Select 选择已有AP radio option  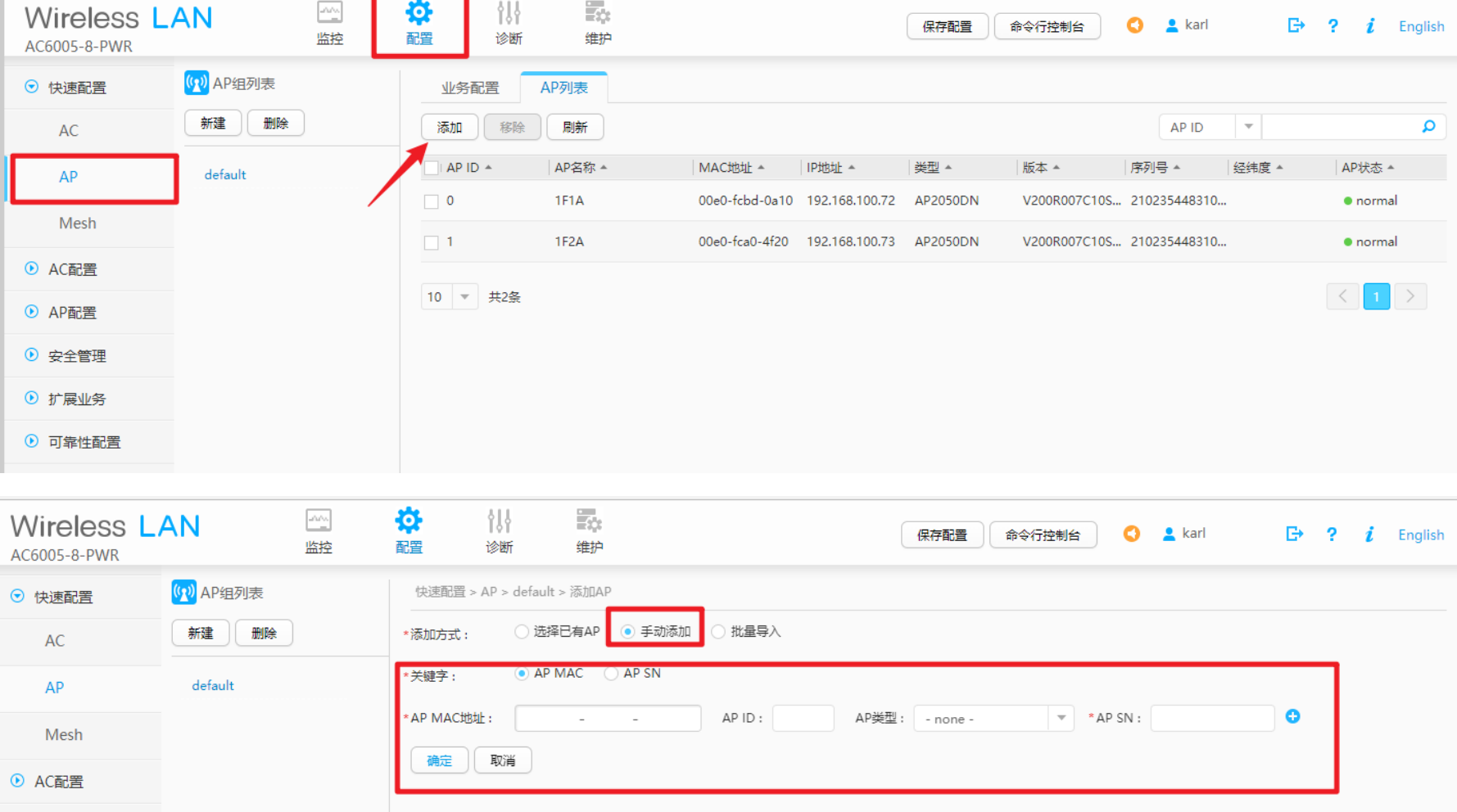pos(522,631)
